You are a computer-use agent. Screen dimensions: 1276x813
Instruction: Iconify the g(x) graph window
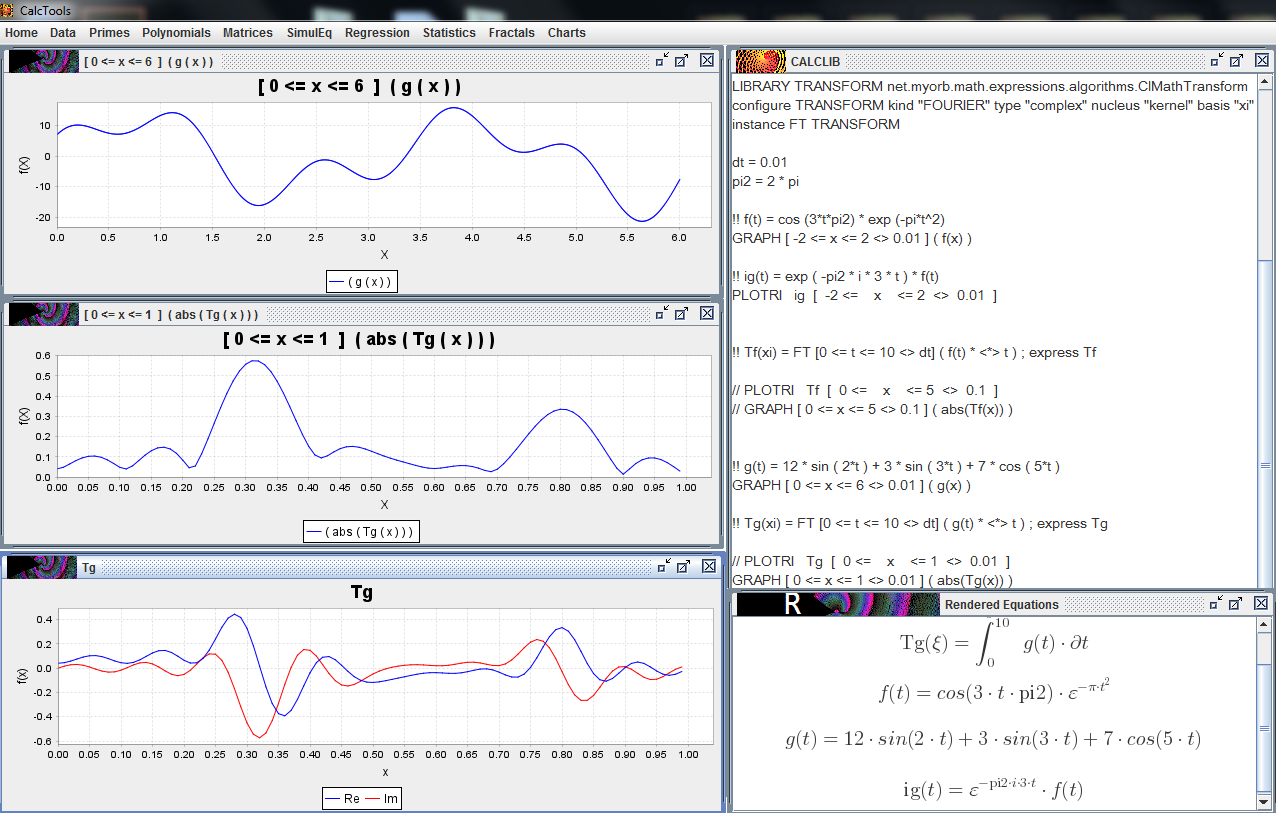[661, 61]
